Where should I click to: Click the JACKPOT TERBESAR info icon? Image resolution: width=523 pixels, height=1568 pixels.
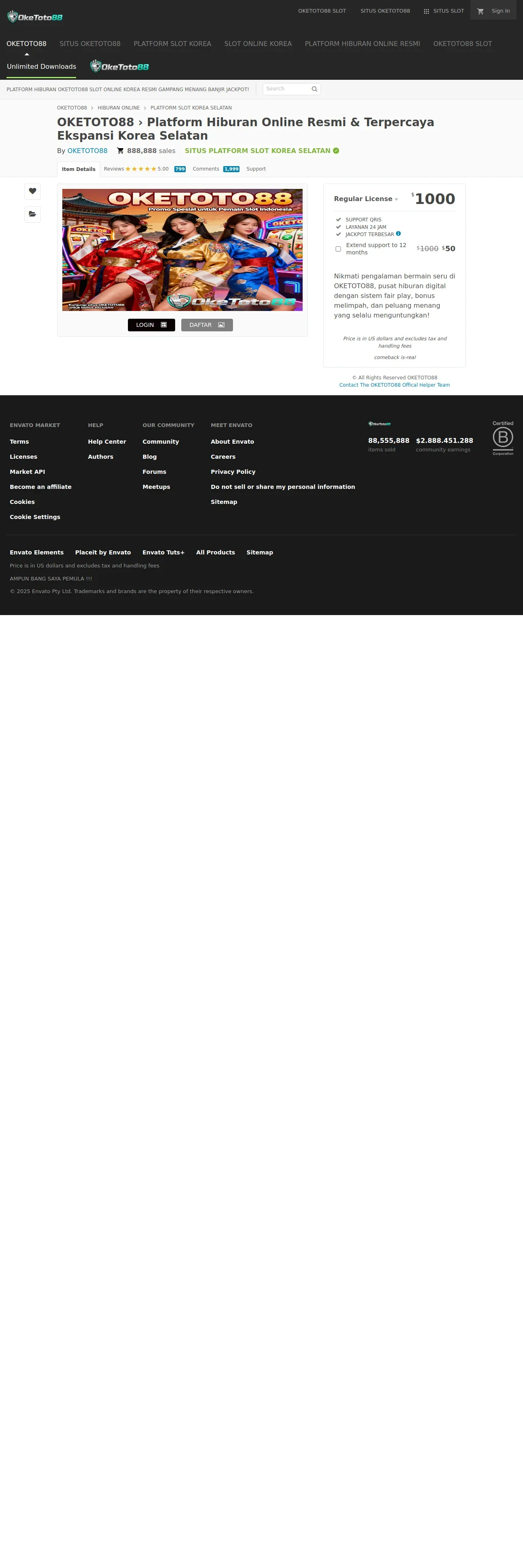coord(398,234)
